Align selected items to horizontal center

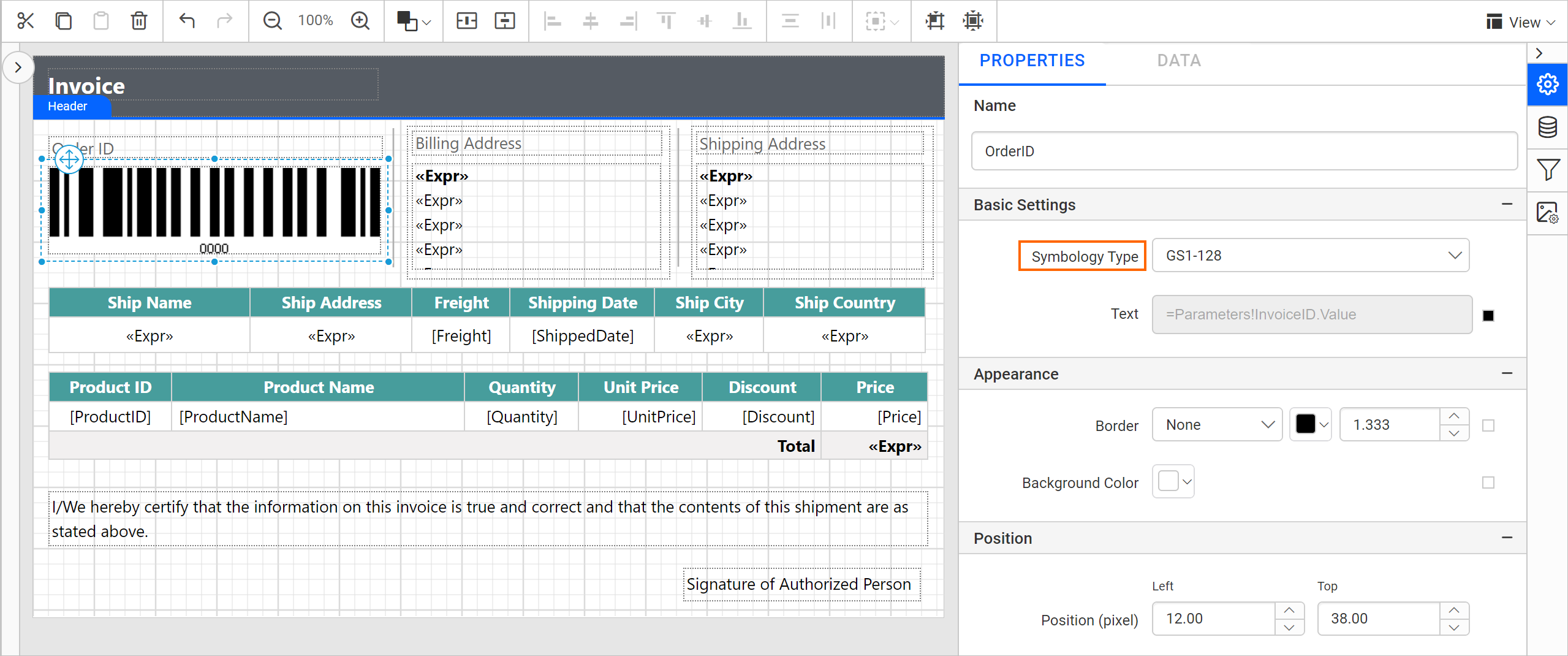(591, 21)
